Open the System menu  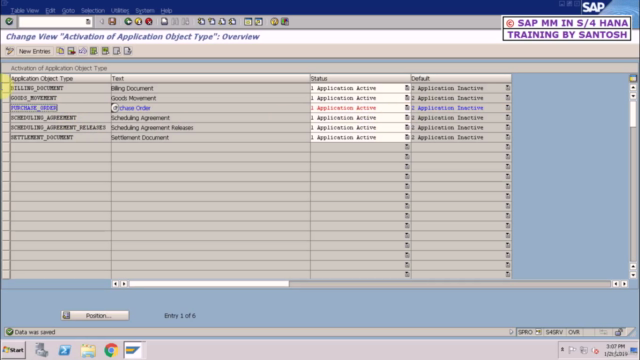pyautogui.click(x=145, y=11)
